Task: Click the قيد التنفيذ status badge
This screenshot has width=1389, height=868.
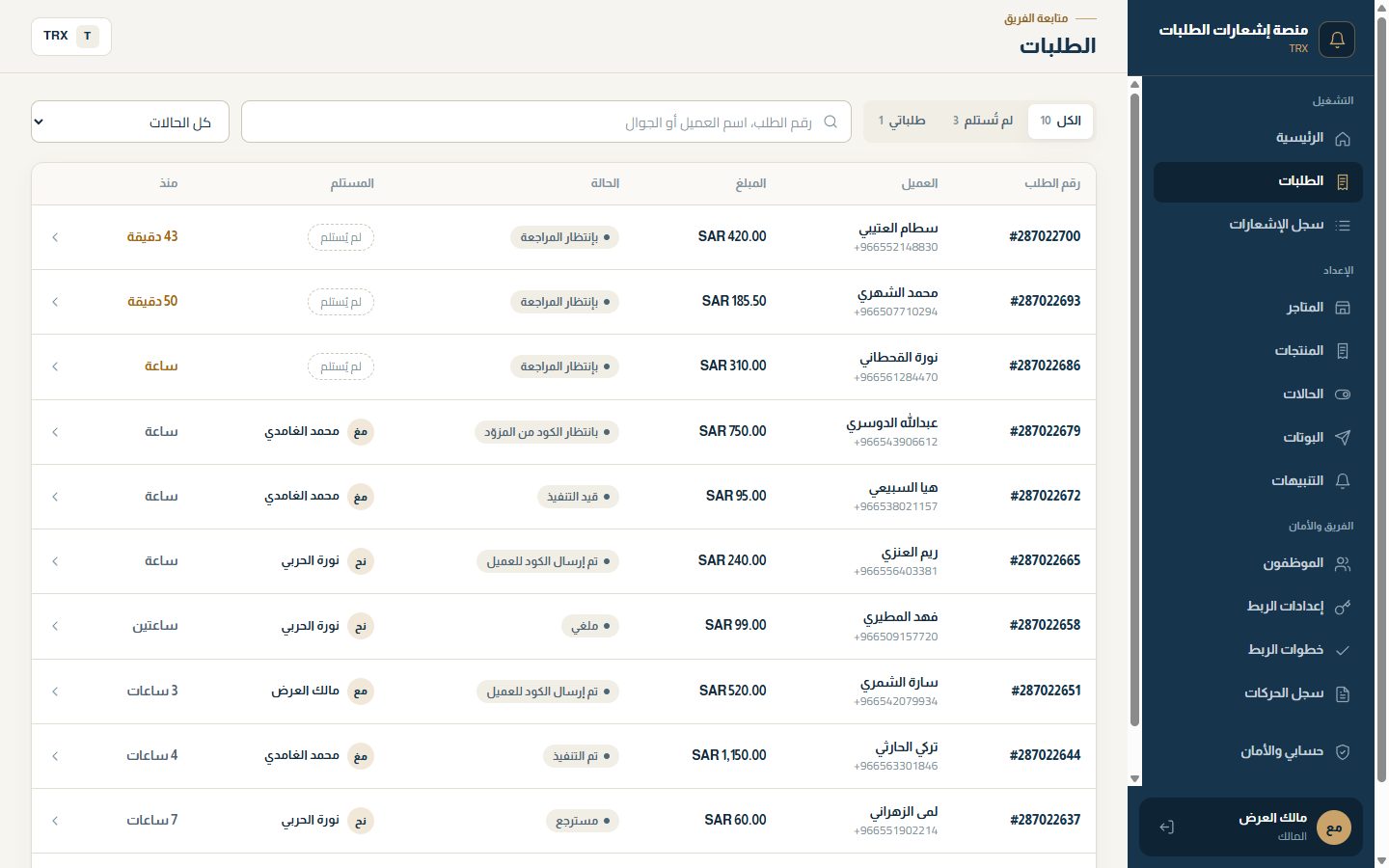Action: pyautogui.click(x=578, y=497)
